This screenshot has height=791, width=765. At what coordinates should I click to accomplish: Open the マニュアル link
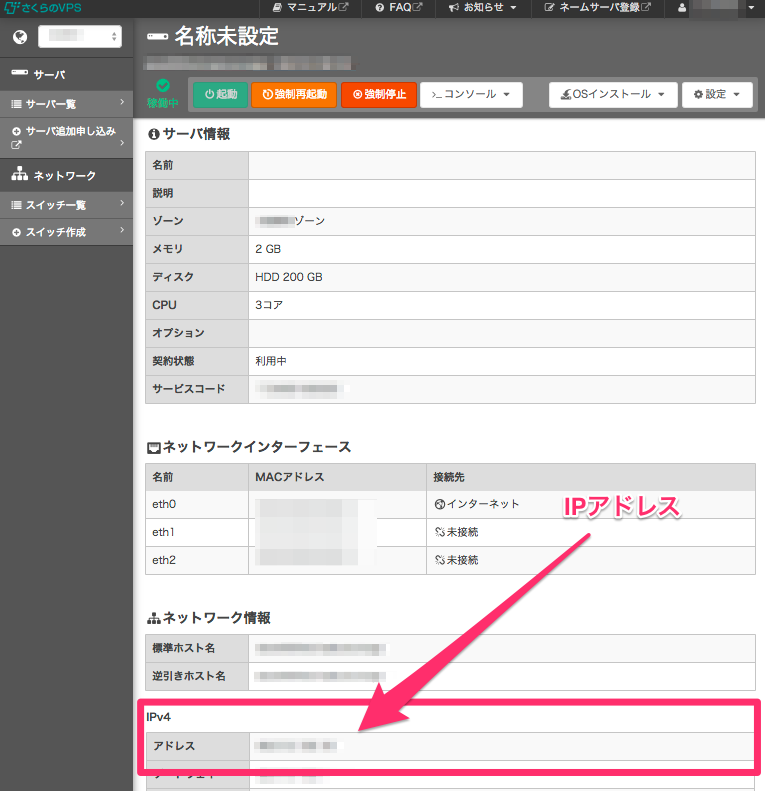310,7
